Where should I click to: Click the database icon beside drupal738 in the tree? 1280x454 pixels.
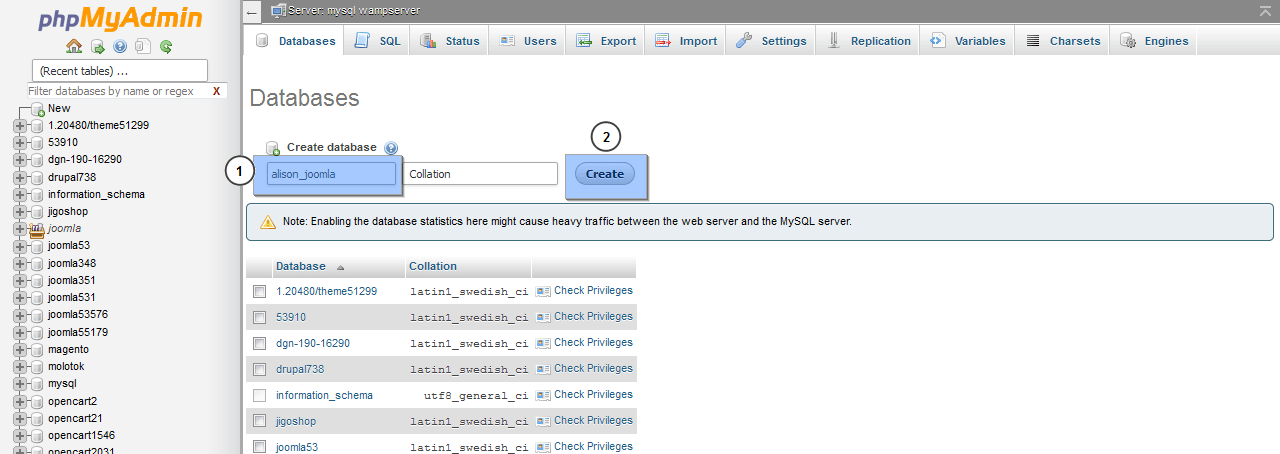(38, 177)
